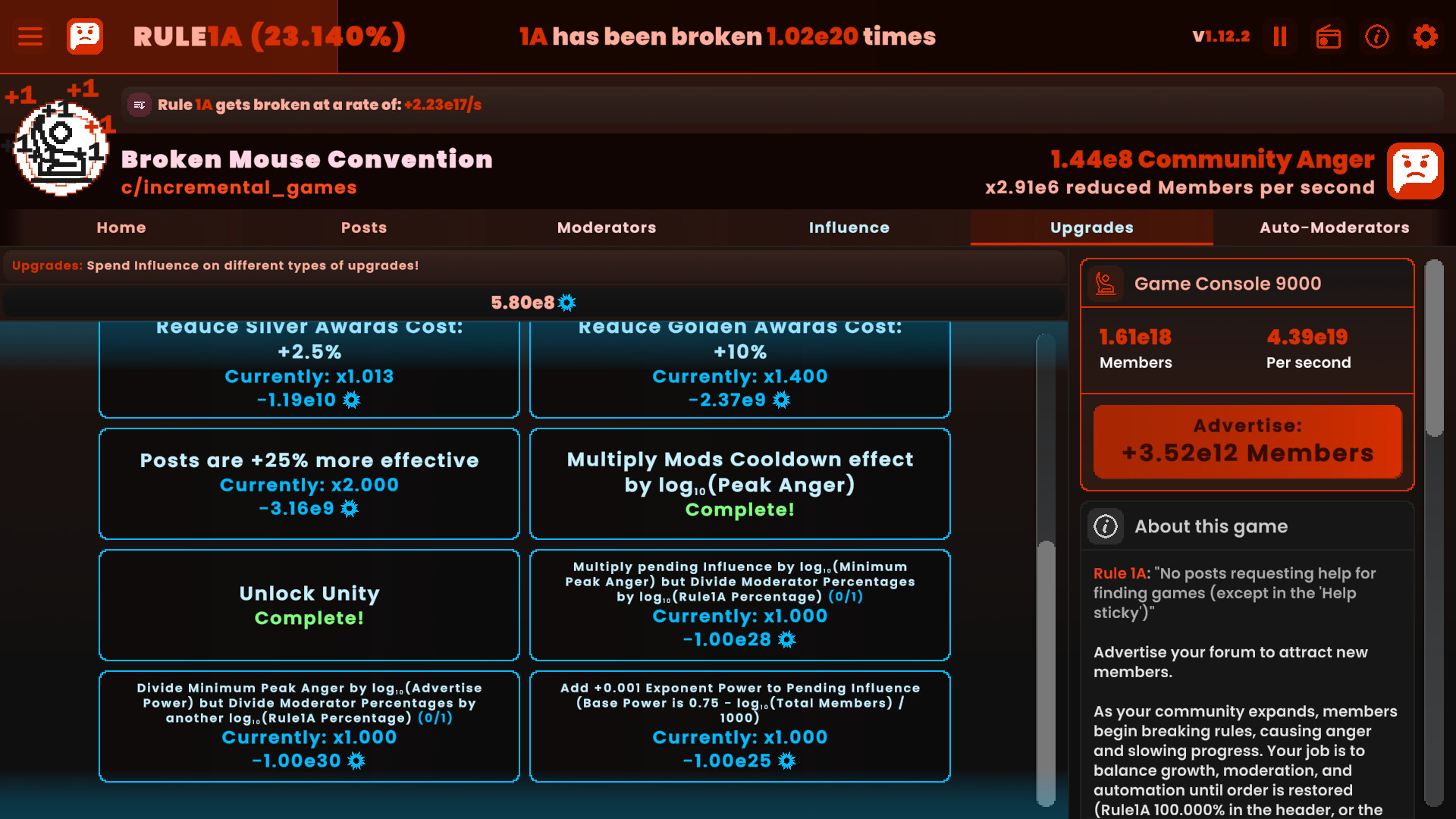Click the Broken Mouse Convention avatar

(61, 149)
